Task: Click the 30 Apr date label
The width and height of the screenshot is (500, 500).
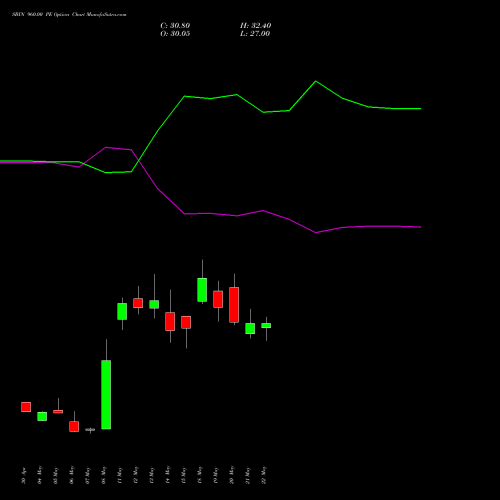Action: coord(23,476)
